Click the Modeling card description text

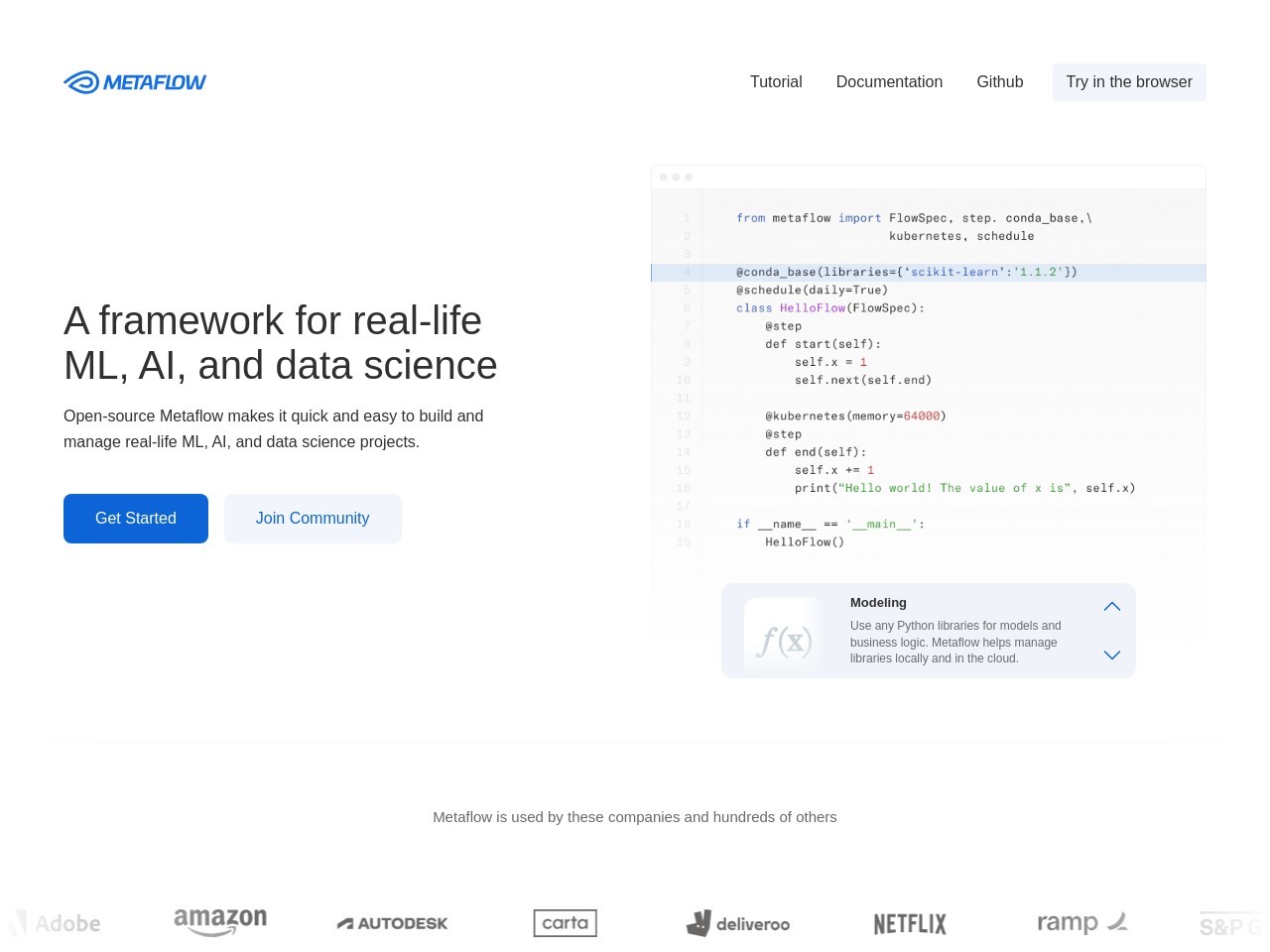(x=955, y=642)
